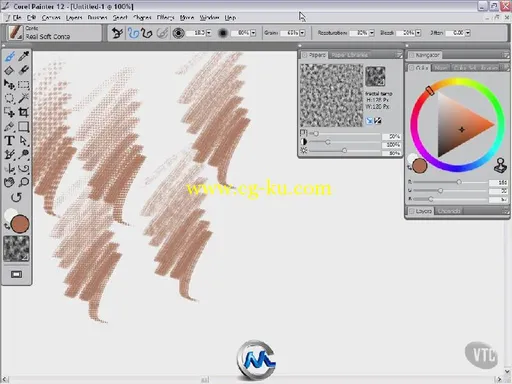Select the Lasso tool
The width and height of the screenshot is (512, 384).
click(x=9, y=99)
